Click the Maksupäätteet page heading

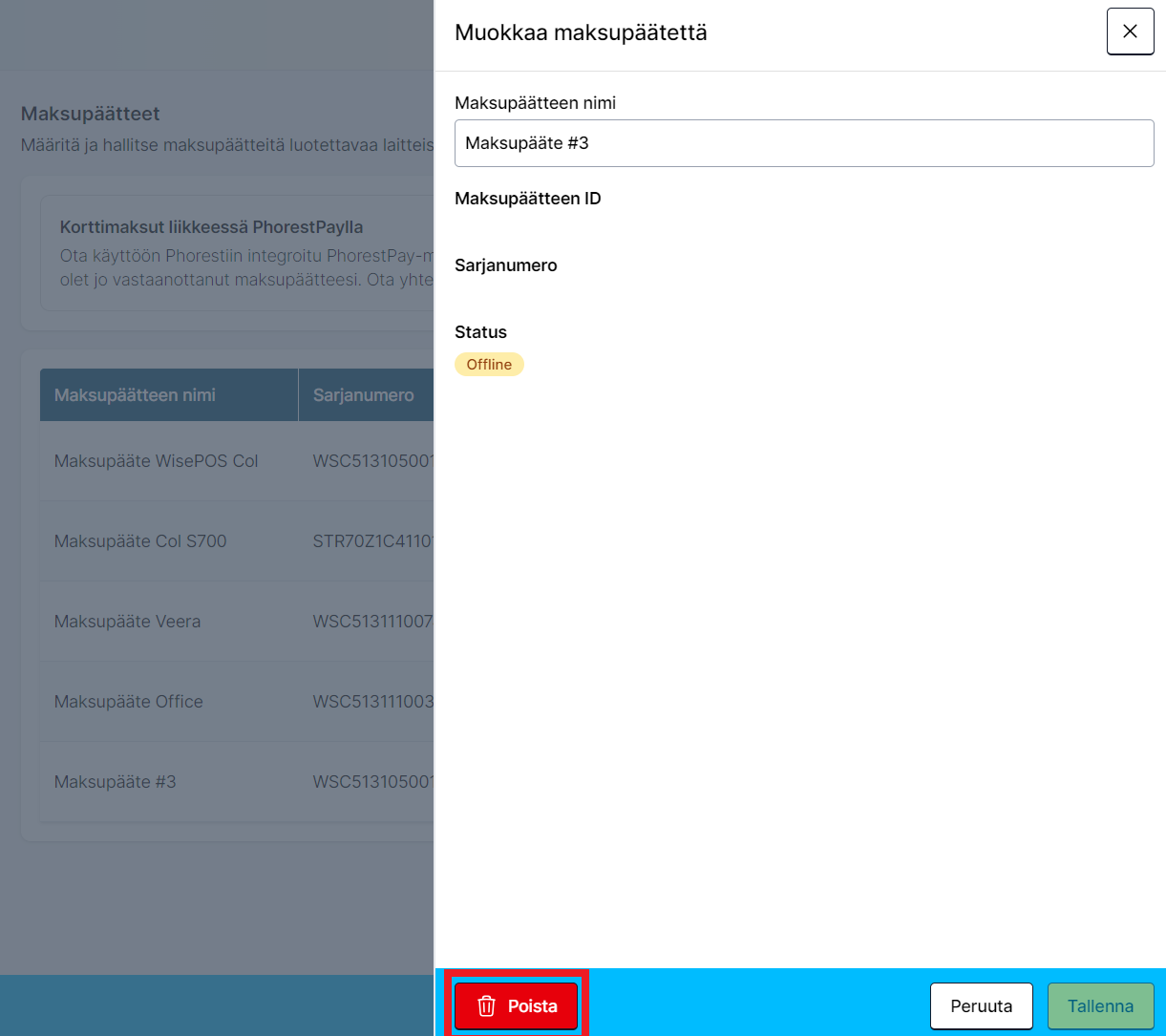point(90,114)
